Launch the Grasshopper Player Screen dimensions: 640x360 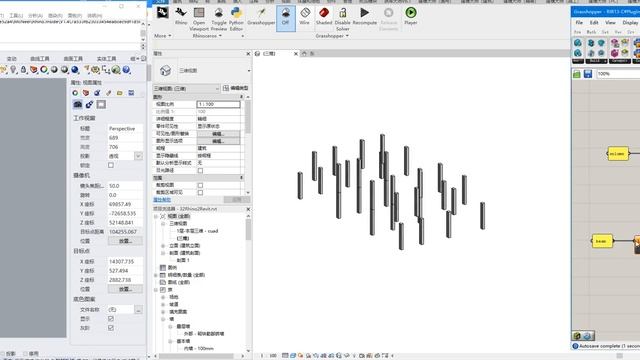click(411, 16)
